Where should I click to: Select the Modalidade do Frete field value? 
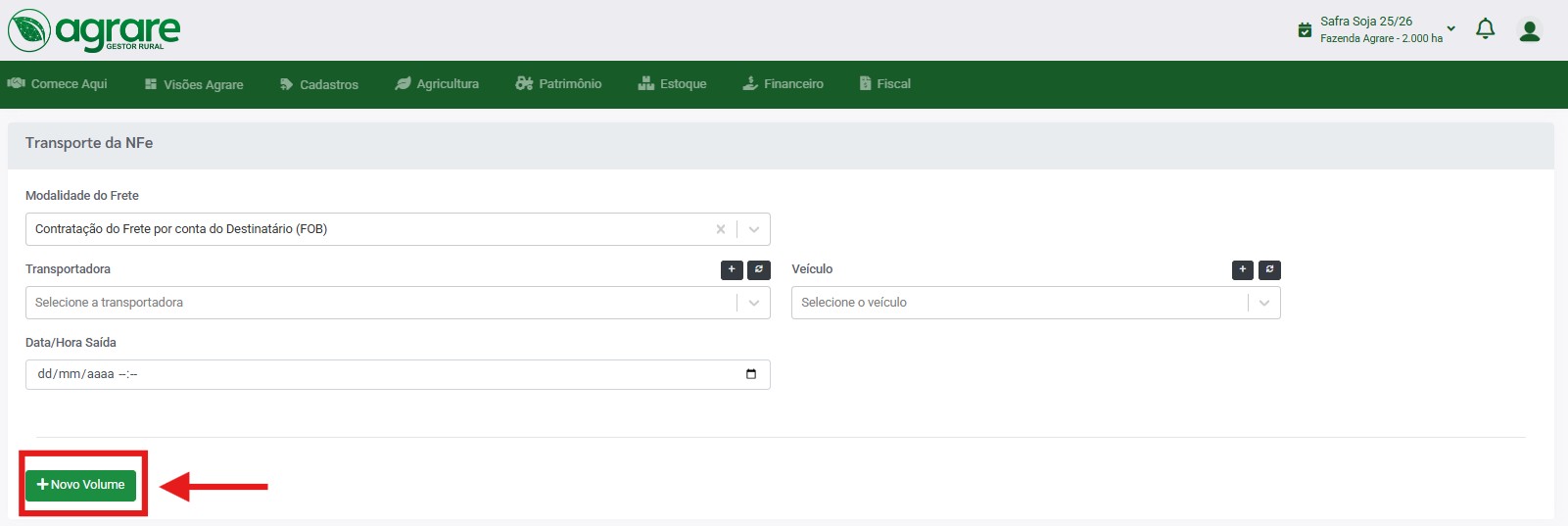click(181, 229)
